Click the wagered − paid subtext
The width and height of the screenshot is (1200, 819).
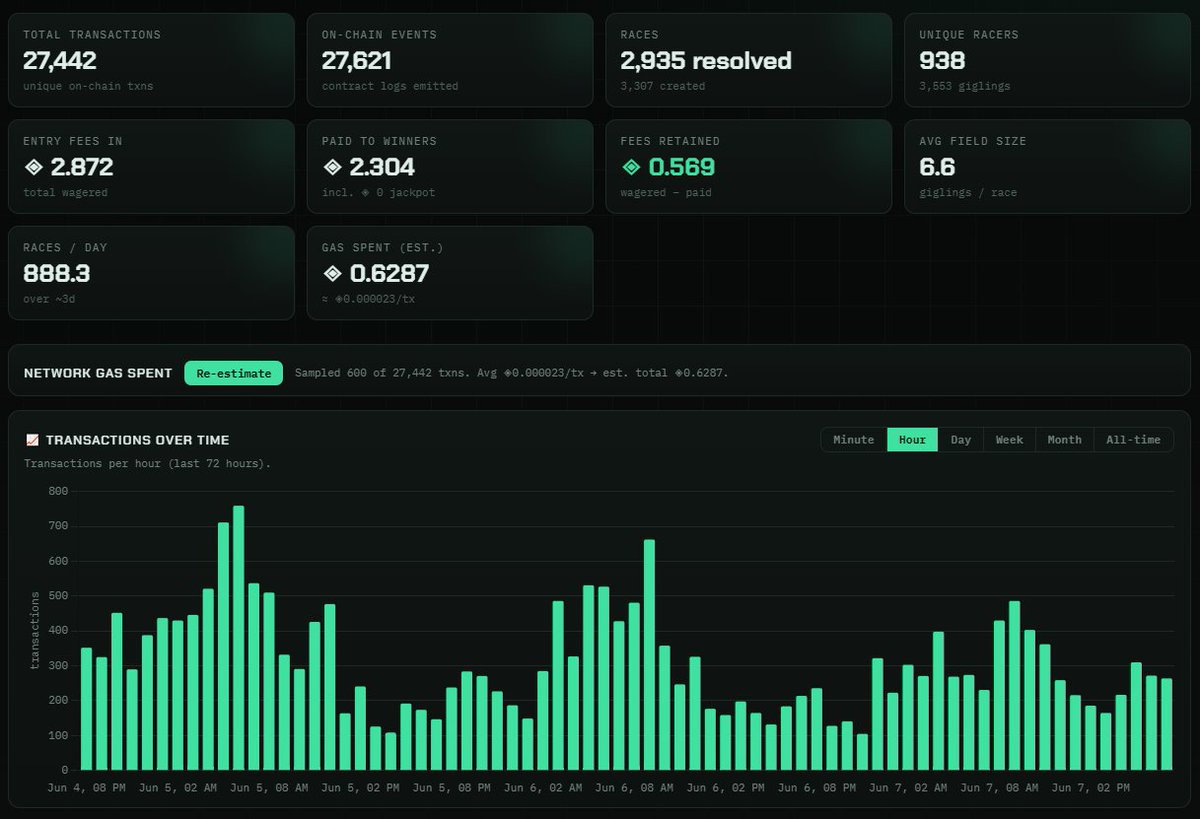[x=666, y=193]
